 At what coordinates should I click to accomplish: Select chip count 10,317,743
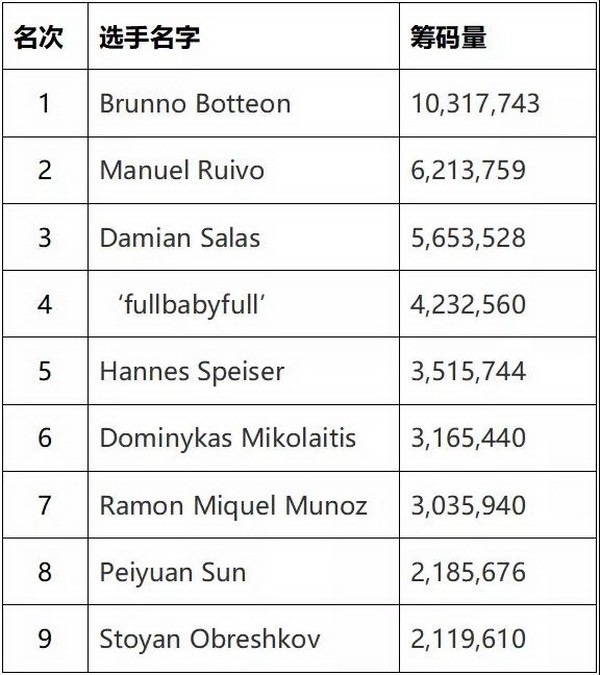pyautogui.click(x=475, y=104)
